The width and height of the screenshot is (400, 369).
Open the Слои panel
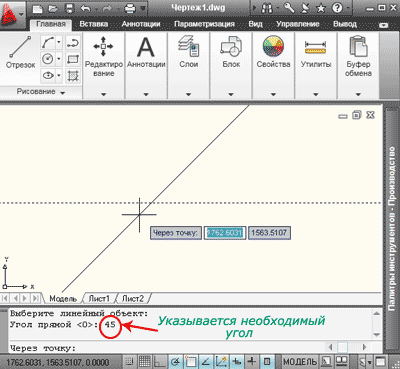pos(189,65)
